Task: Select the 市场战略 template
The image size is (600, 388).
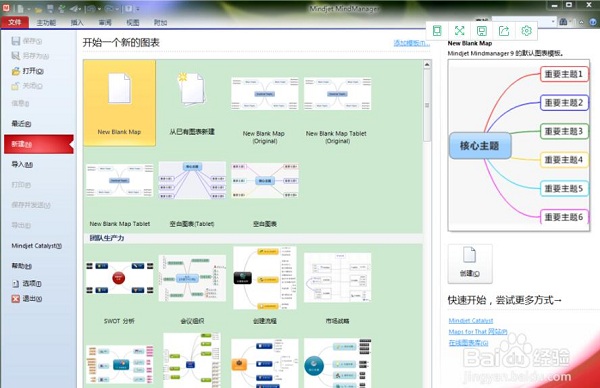Action: (337, 288)
